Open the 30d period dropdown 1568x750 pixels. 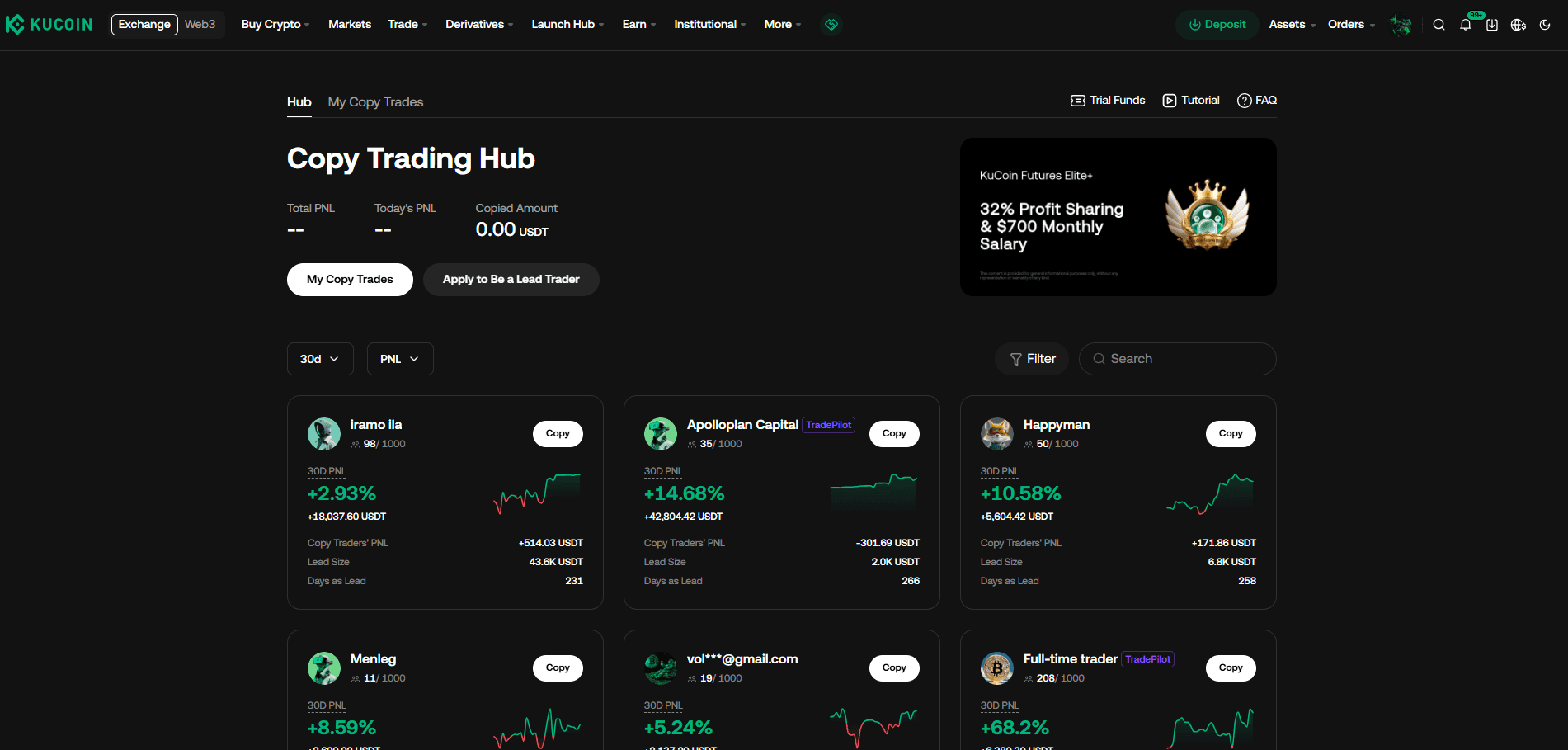(320, 359)
